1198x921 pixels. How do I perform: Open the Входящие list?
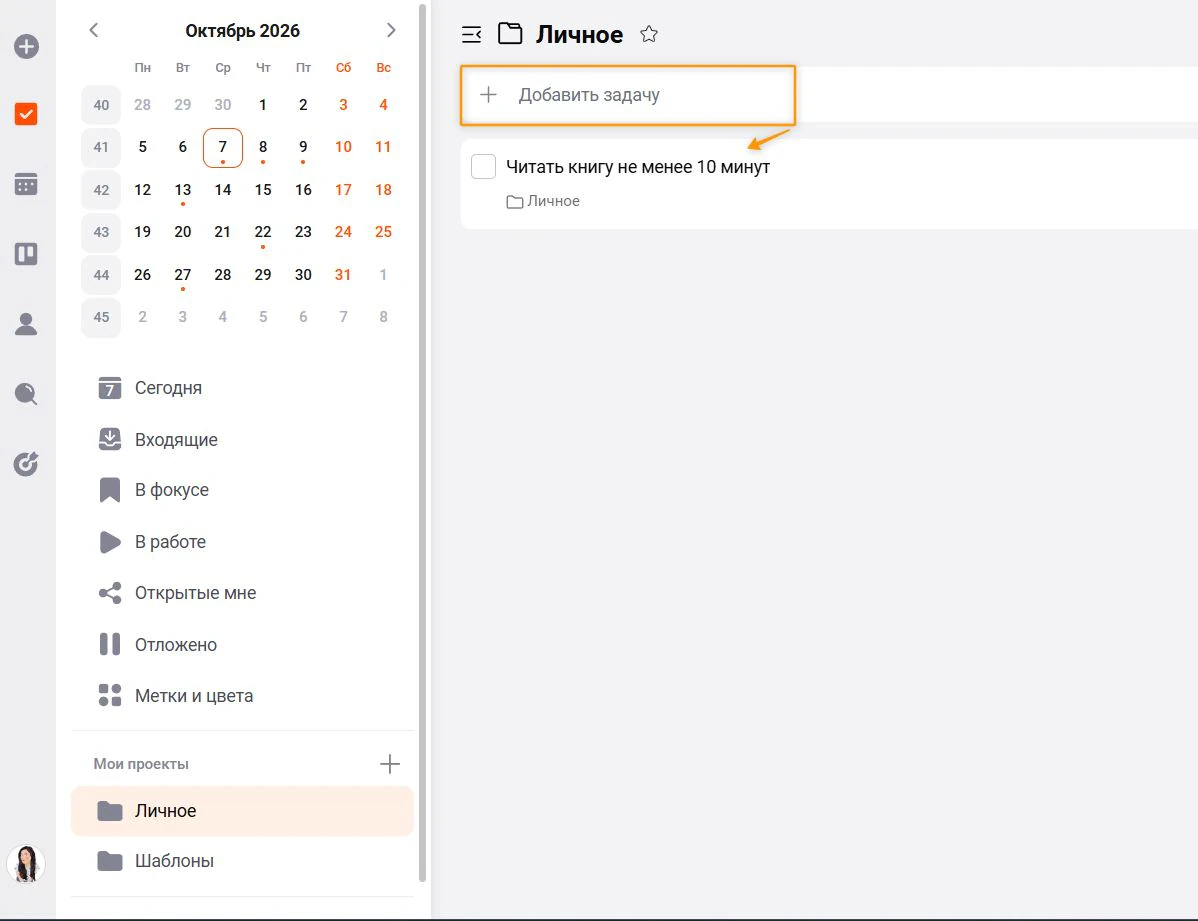pyautogui.click(x=242, y=439)
